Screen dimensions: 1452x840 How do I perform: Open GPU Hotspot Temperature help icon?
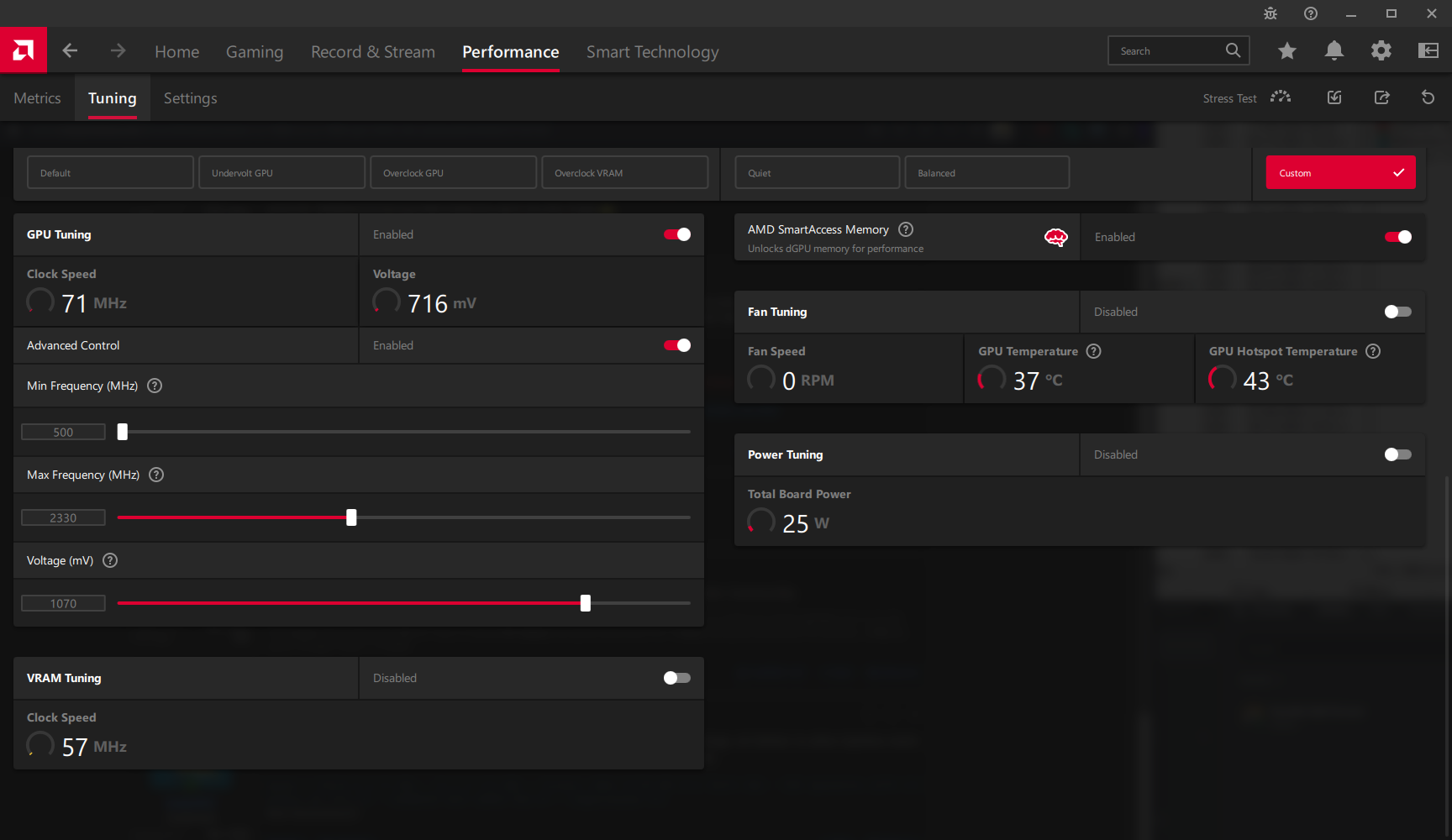[1373, 351]
